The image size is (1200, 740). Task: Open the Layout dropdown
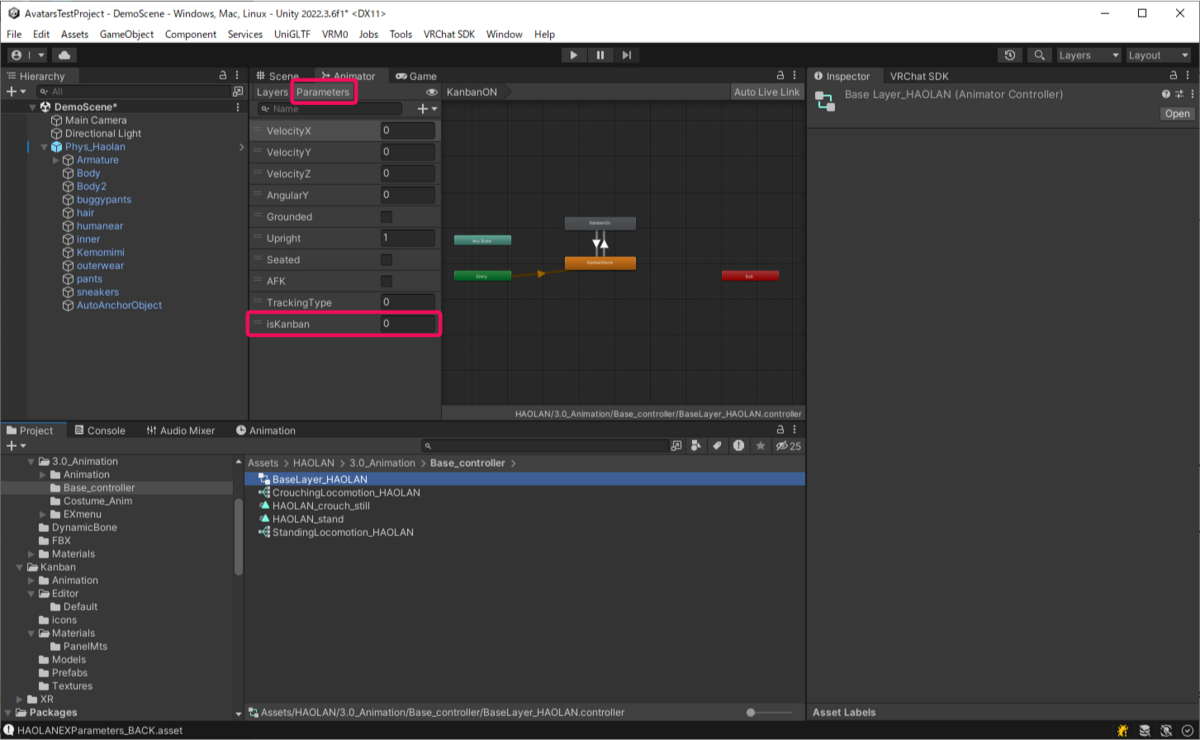tap(1159, 55)
